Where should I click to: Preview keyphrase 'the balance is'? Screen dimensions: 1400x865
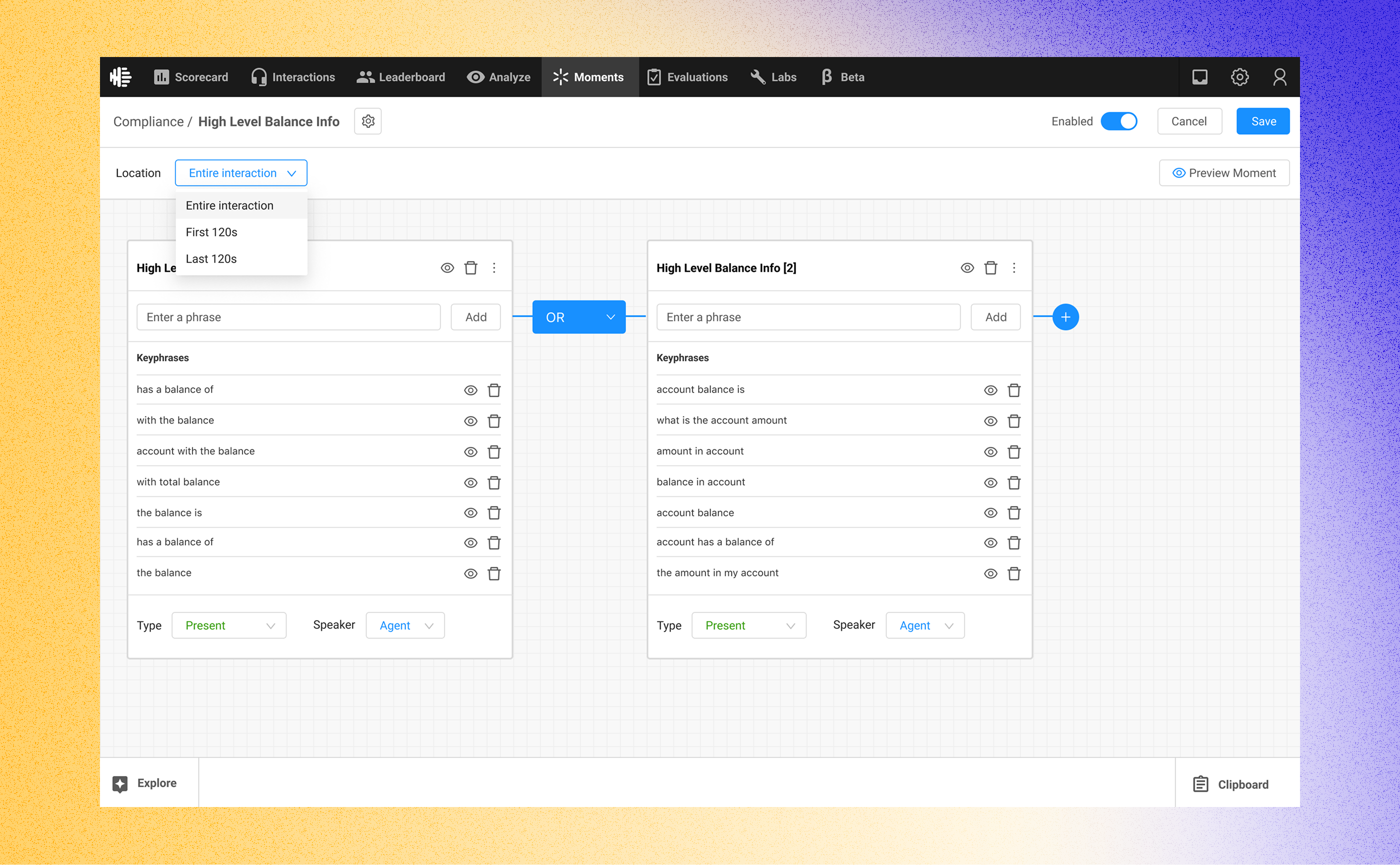pos(470,512)
